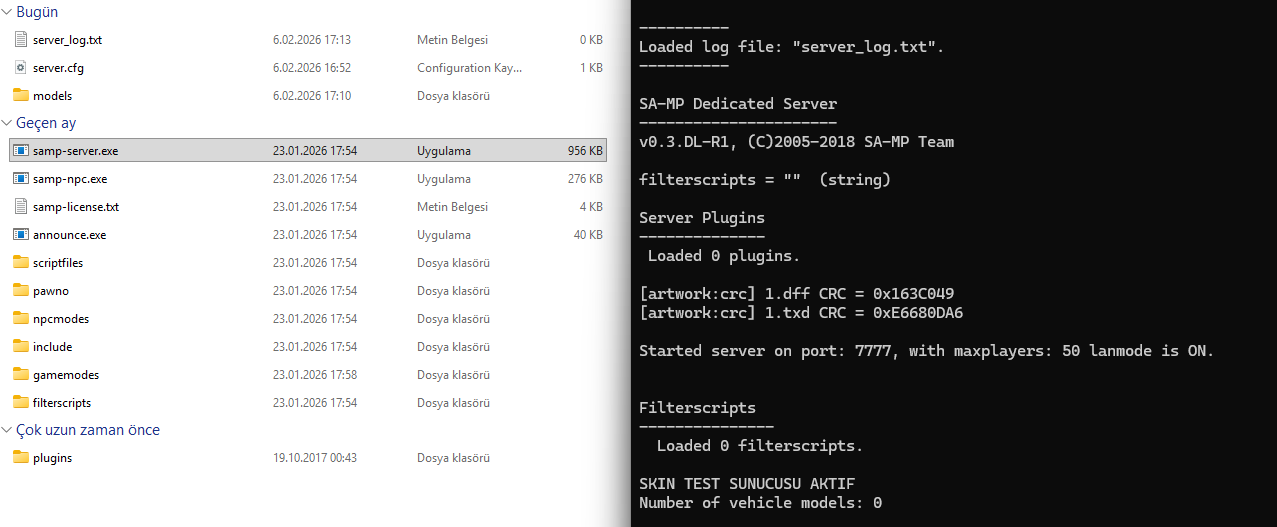Click the announce.exe application icon
The width and height of the screenshot is (1277, 527).
tap(21, 235)
